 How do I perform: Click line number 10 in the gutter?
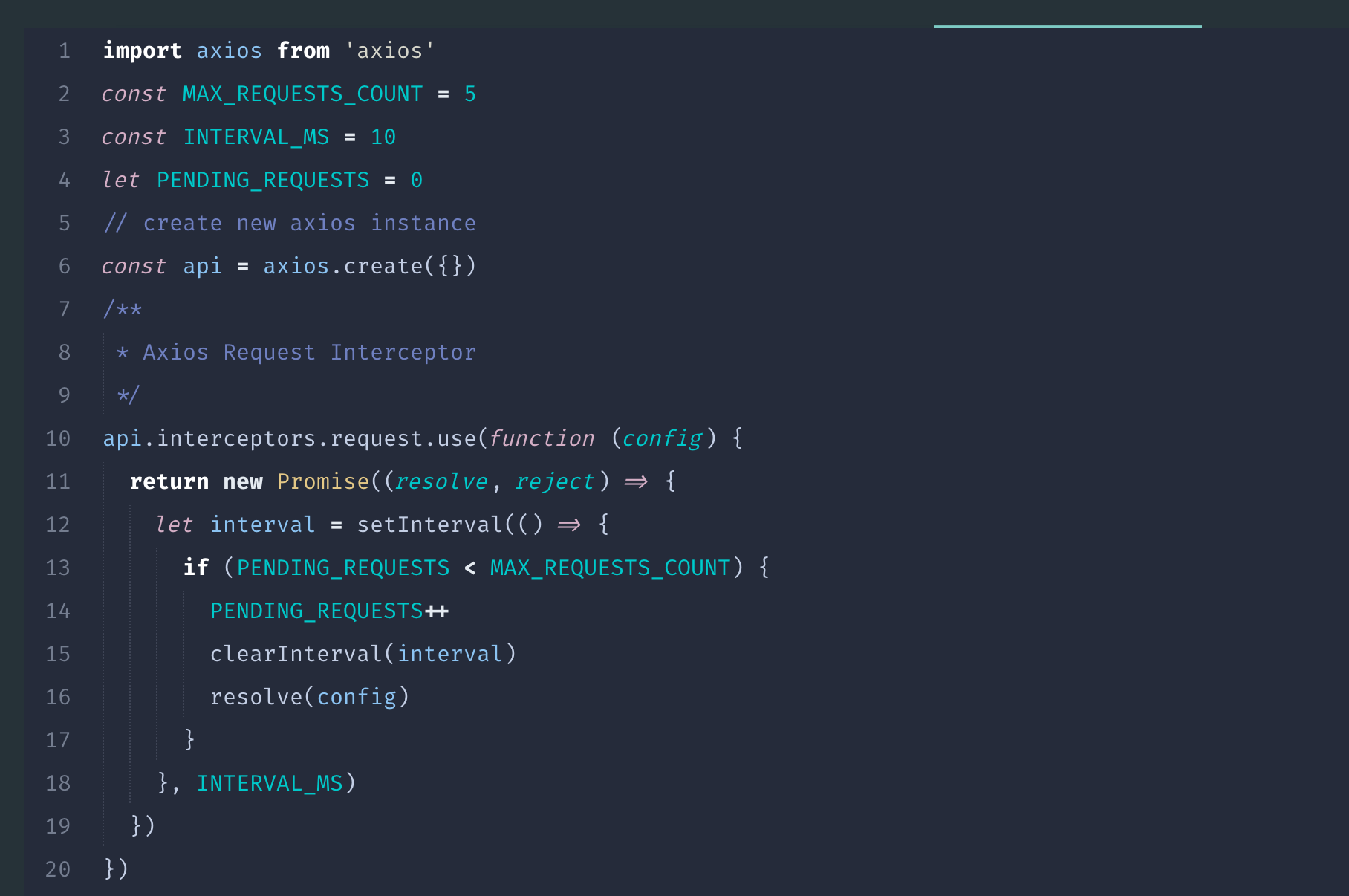[56, 438]
